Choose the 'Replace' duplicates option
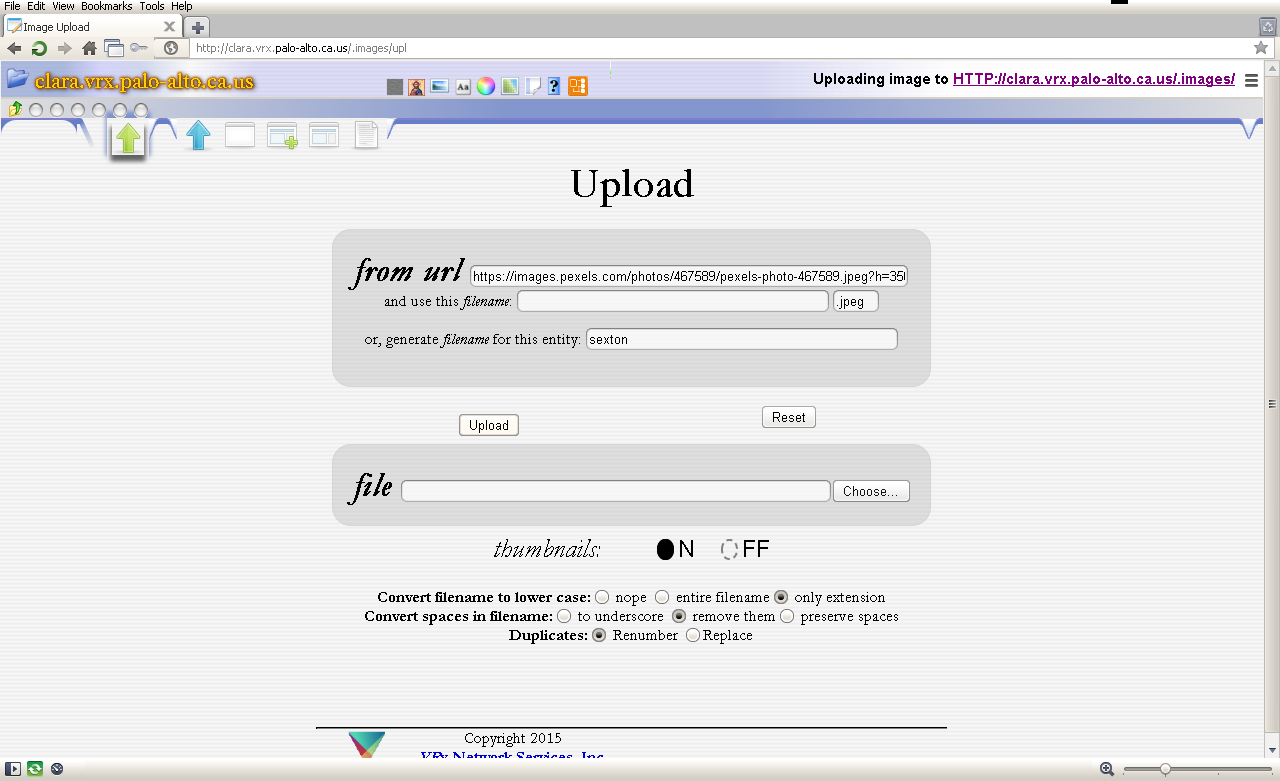Viewport: 1280px width, 781px height. click(693, 635)
